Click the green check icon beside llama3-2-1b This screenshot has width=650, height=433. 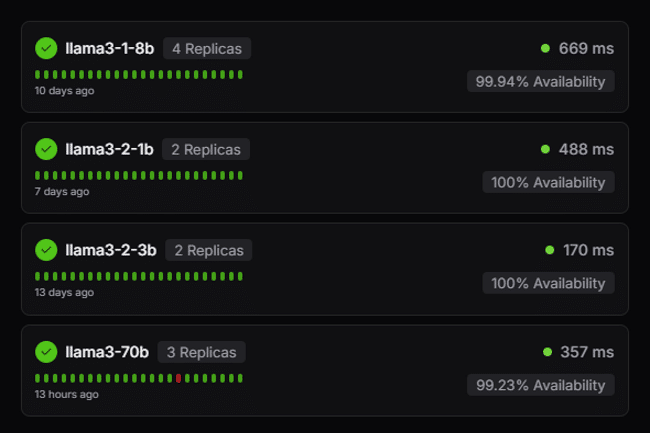click(x=46, y=149)
